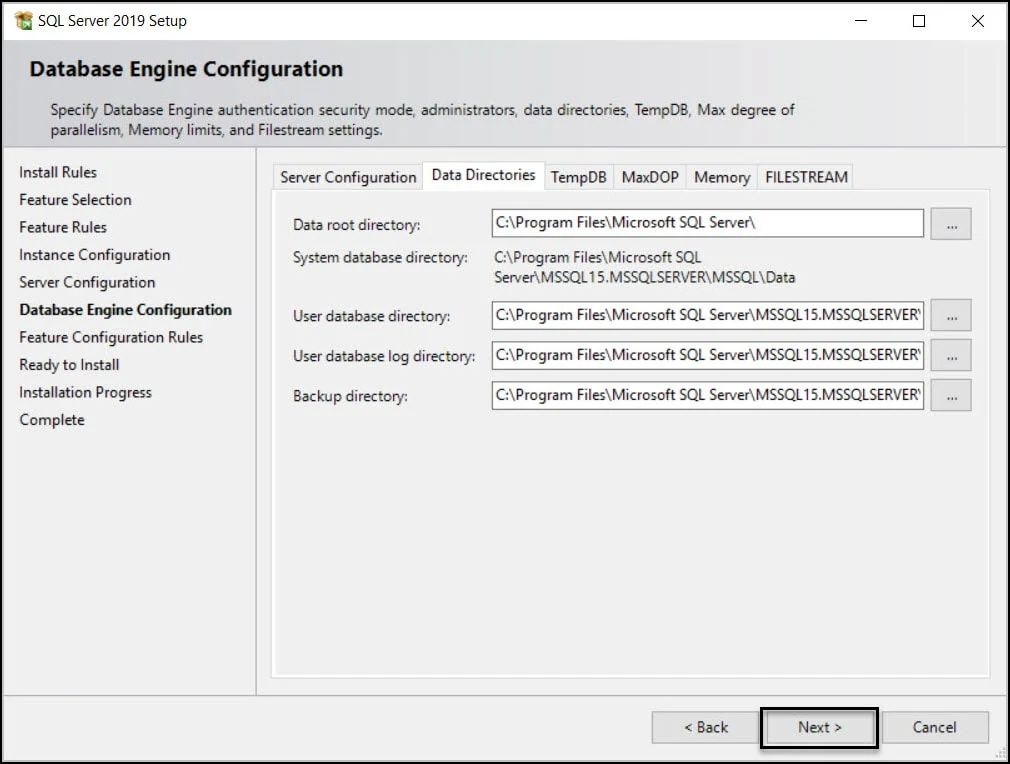The height and width of the screenshot is (764, 1010).
Task: Select Feature Selection step in sidebar
Action: [75, 200]
